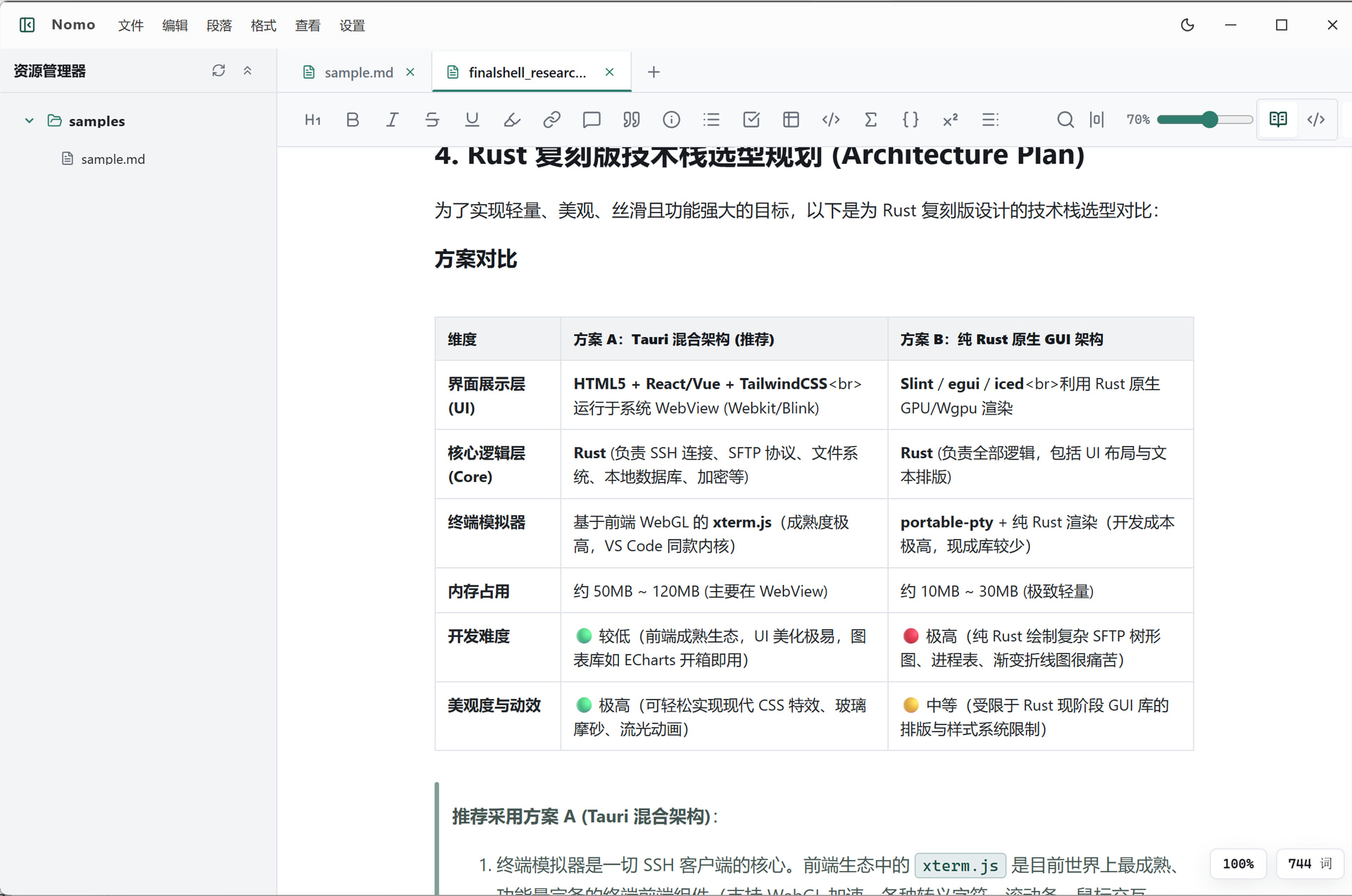Toggle italic formatting

click(x=392, y=120)
